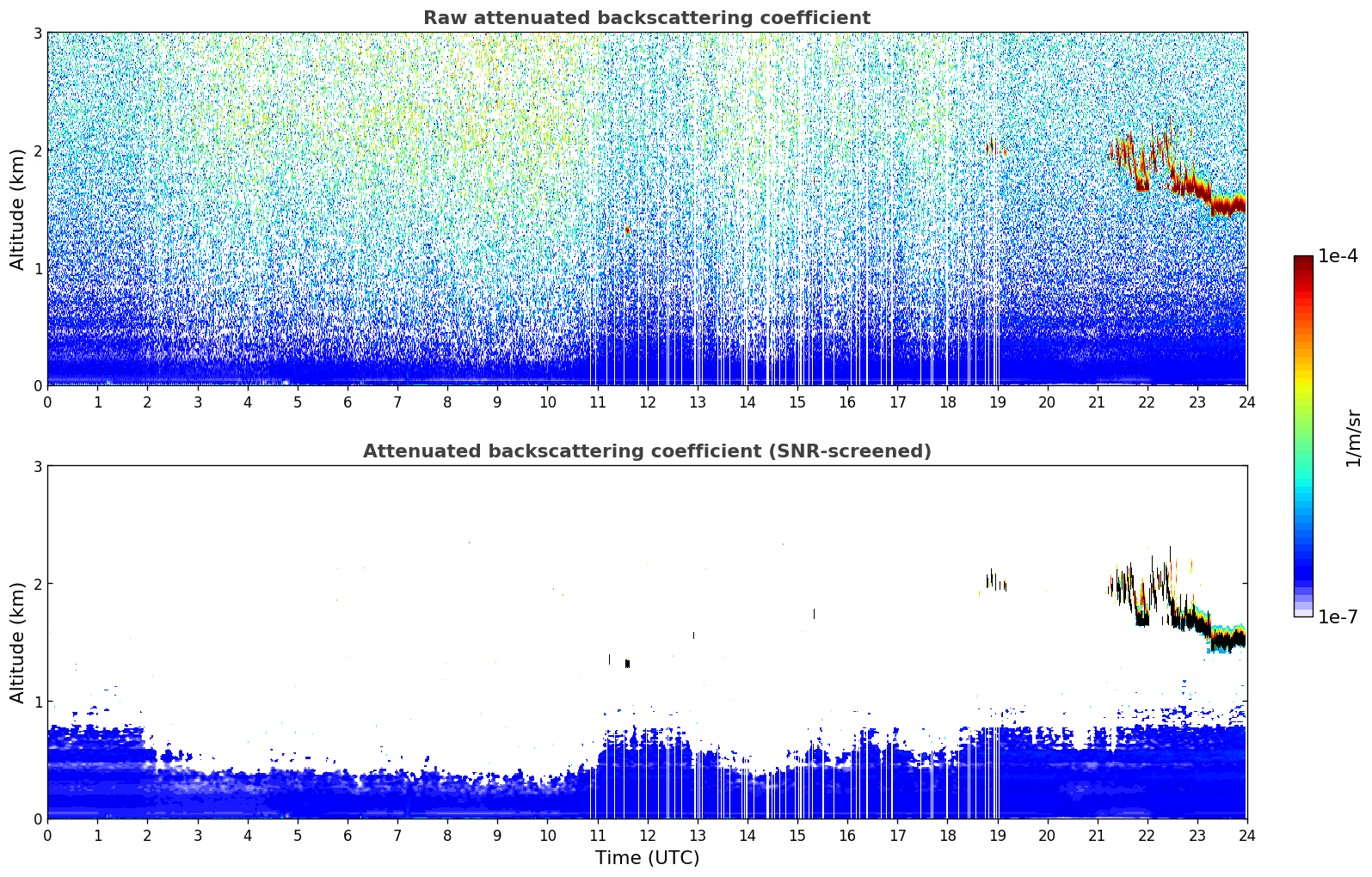
Task: Click time tick '24' under the top plot
Action: (1247, 402)
